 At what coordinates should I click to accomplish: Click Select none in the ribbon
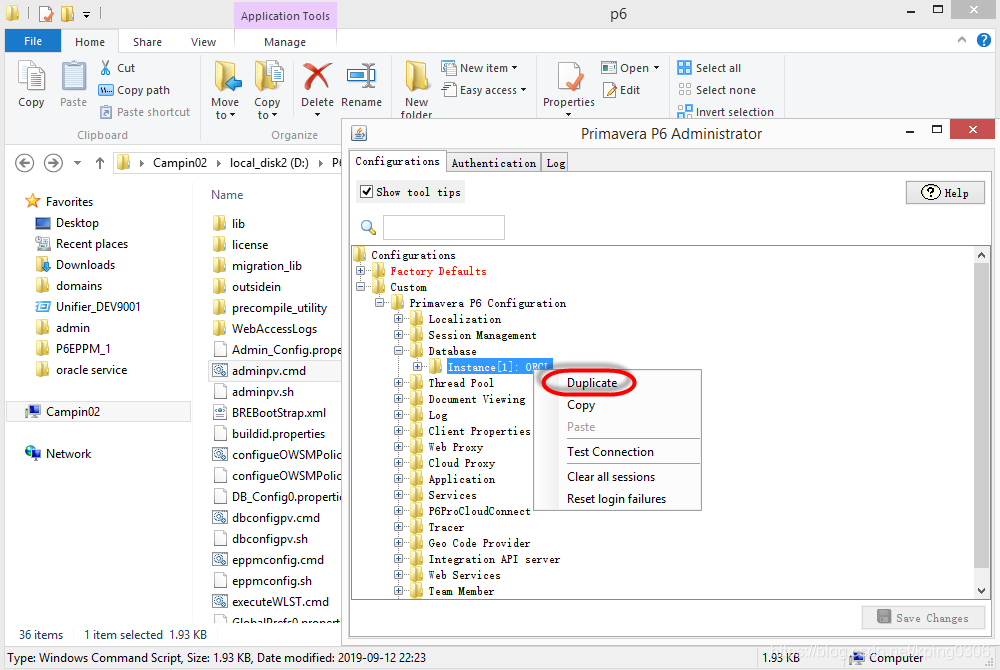pos(717,90)
